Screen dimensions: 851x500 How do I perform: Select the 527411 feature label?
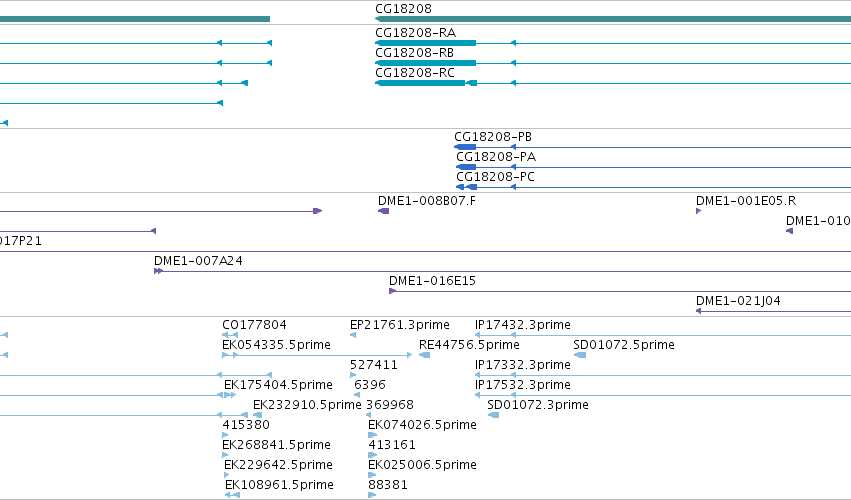click(373, 365)
